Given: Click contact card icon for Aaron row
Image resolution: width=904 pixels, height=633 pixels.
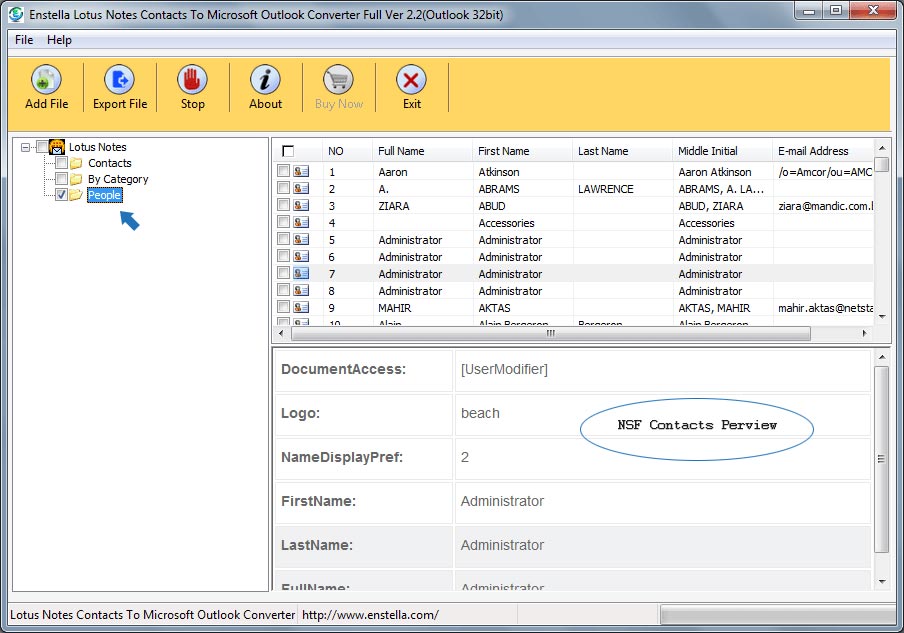Looking at the screenshot, I should [x=301, y=172].
